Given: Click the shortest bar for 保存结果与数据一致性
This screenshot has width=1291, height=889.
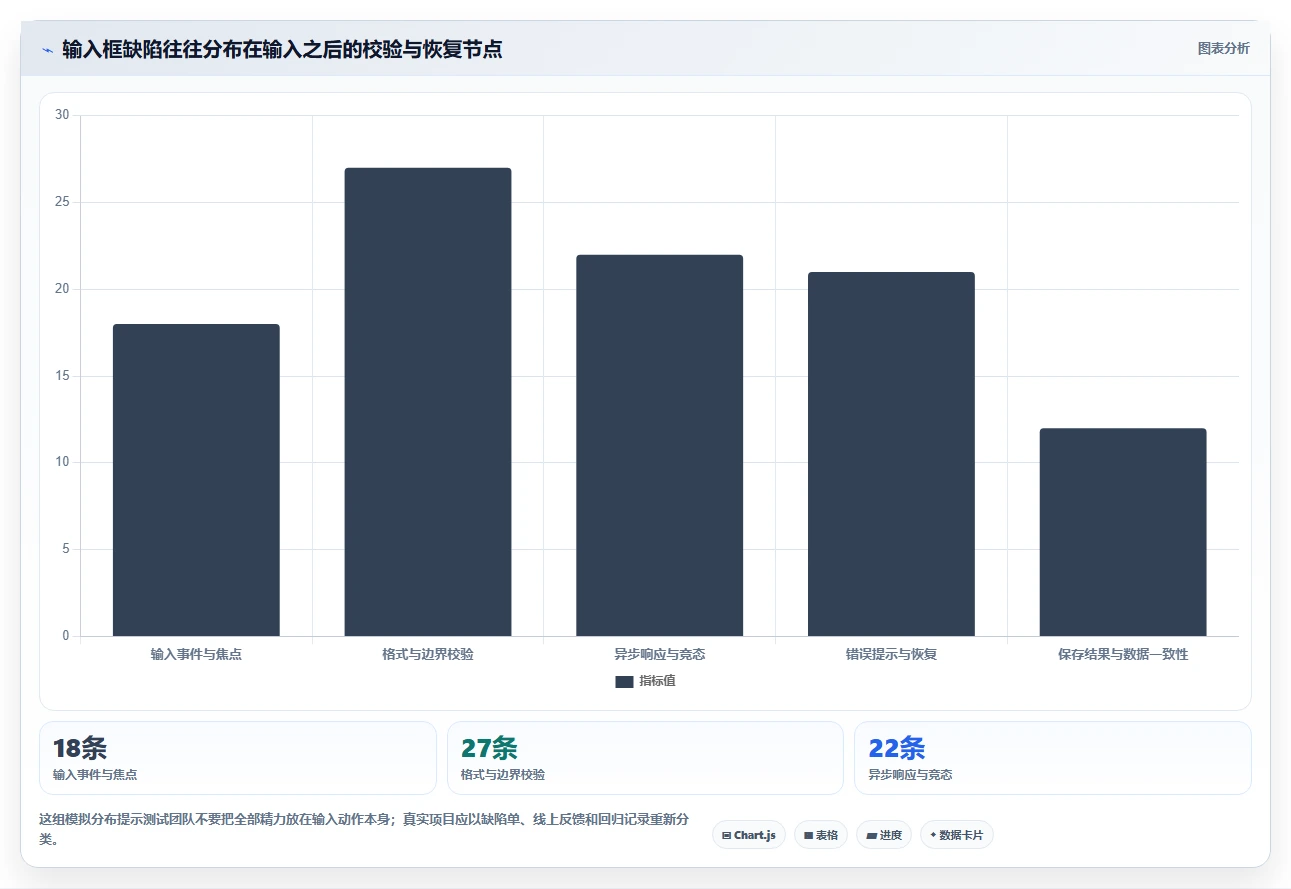Looking at the screenshot, I should 1123,532.
